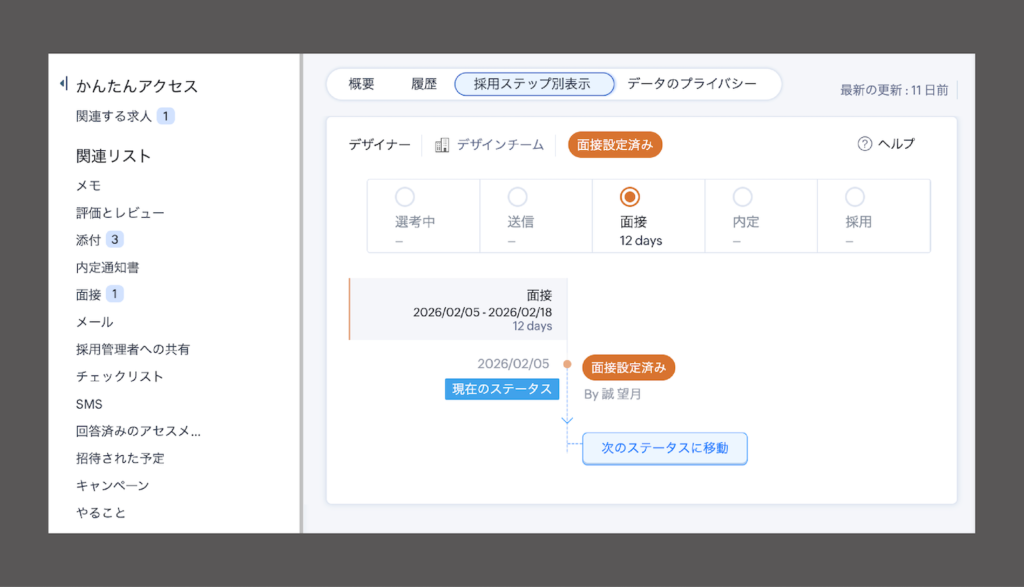The width and height of the screenshot is (1024, 587).
Task: Switch to the 概要 tab
Action: tap(360, 84)
